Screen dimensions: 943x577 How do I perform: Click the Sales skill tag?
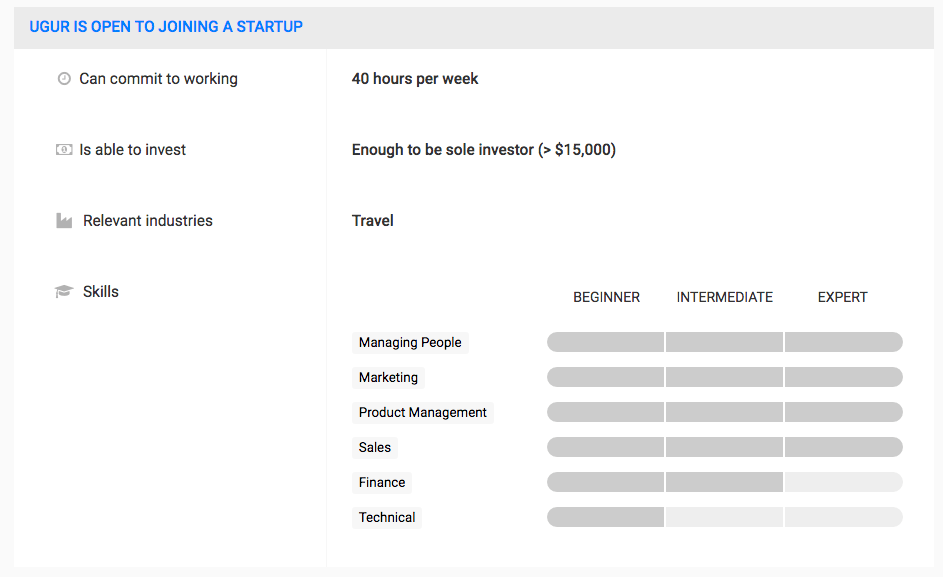[x=375, y=447]
